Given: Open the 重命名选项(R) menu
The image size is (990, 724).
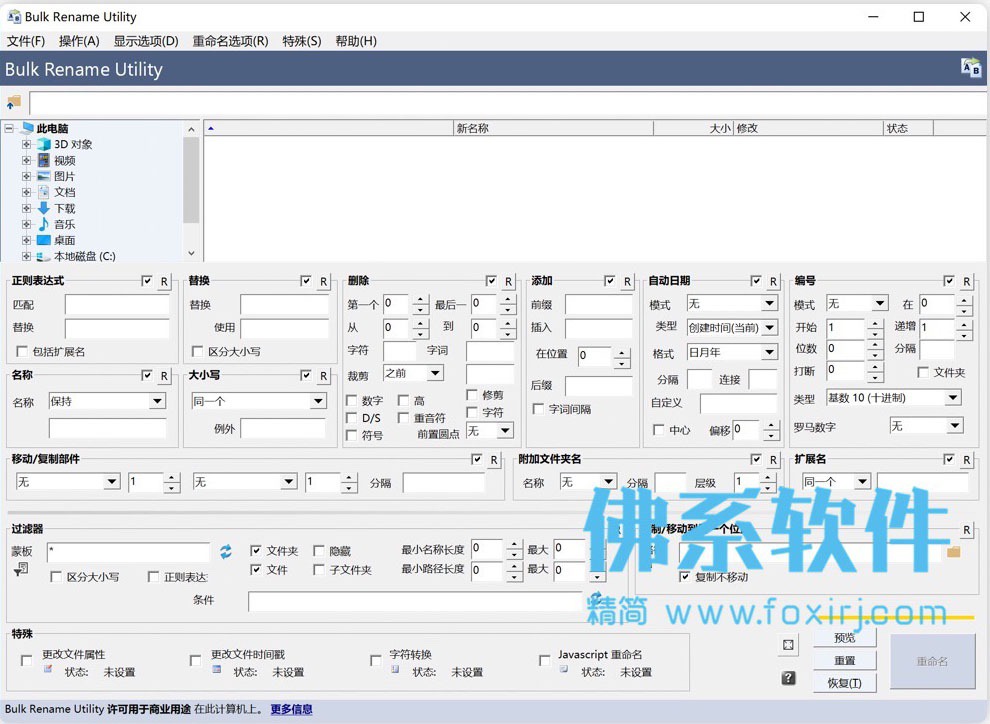Looking at the screenshot, I should [230, 41].
